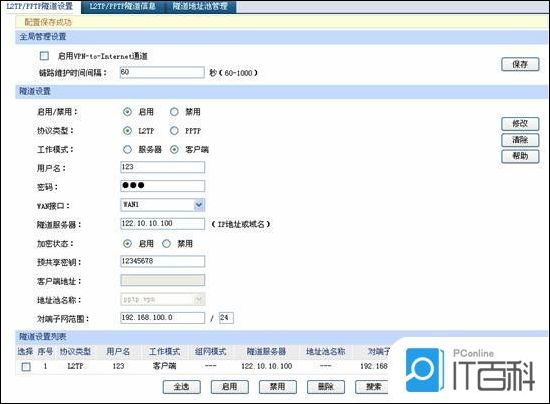Click the 全选 button
This screenshot has height=404, width=550.
click(x=182, y=387)
